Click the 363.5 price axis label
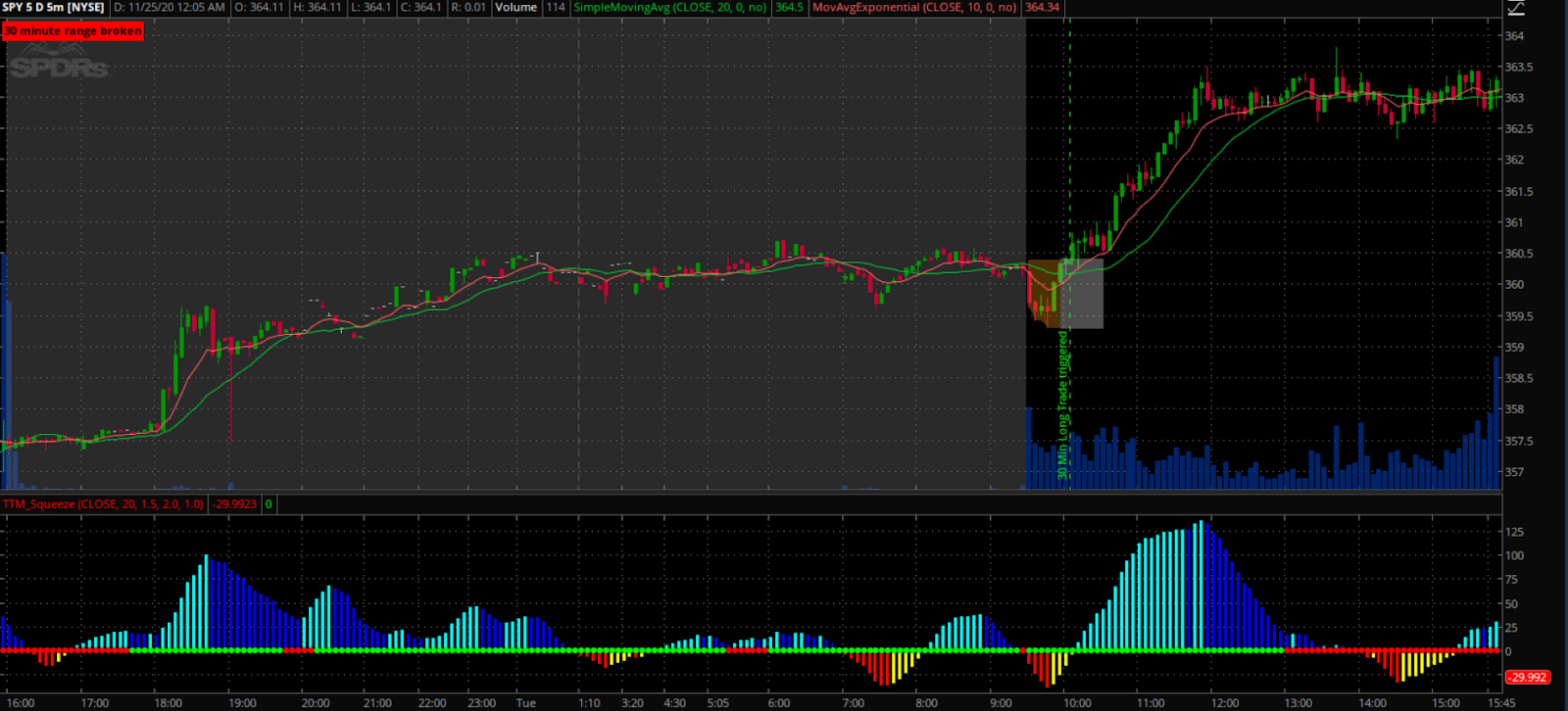This screenshot has width=1568, height=711. click(1519, 68)
